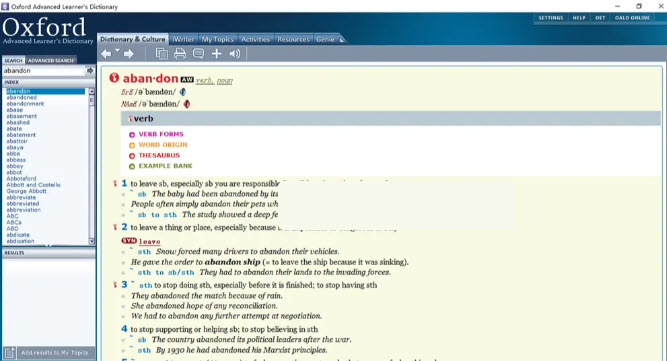Submit search with the arrow button

90,71
